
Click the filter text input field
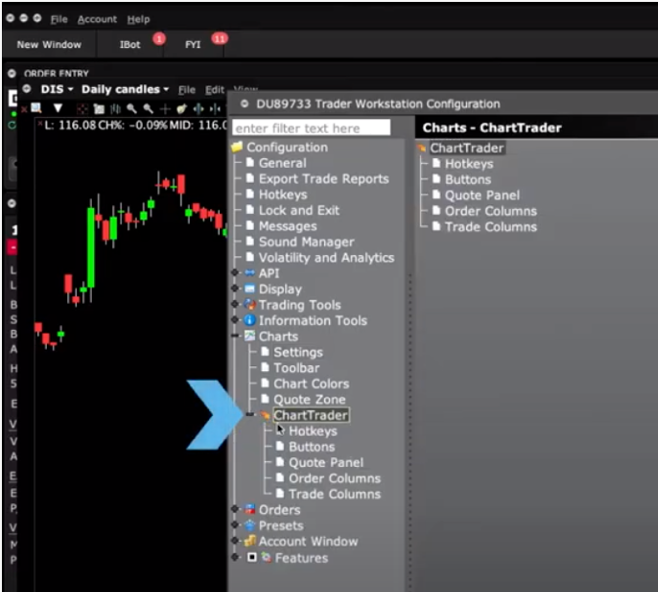(x=311, y=128)
